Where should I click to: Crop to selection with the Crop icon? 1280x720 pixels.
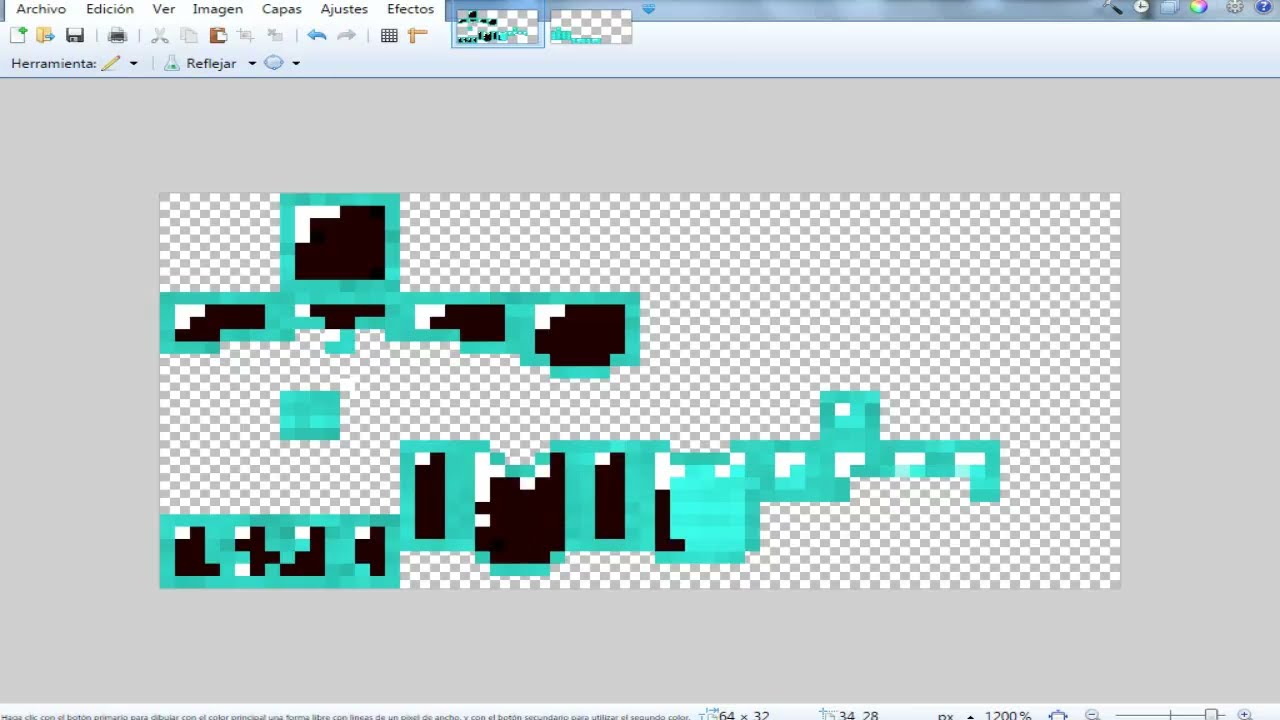coord(246,35)
